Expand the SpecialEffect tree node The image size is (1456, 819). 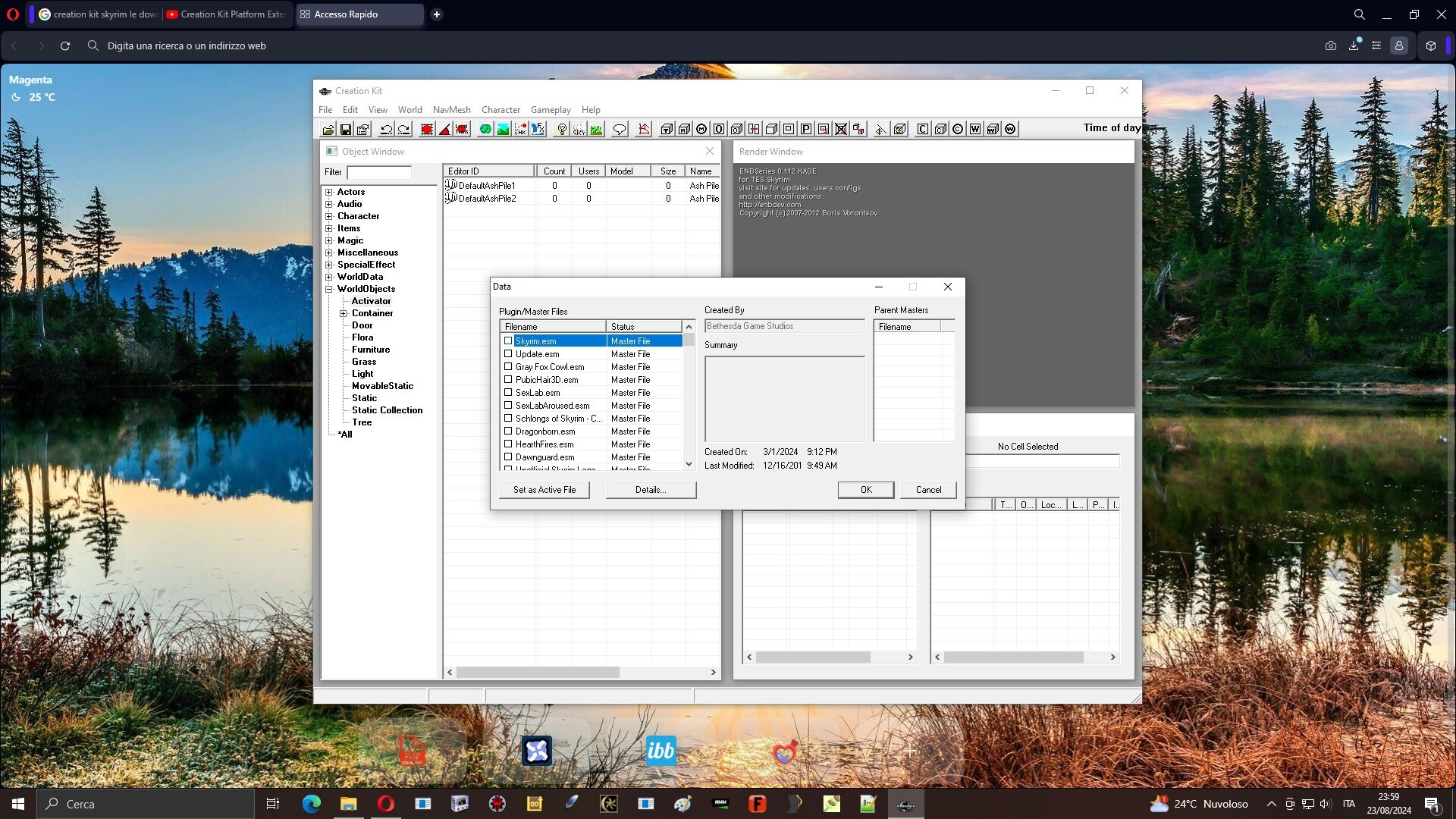[x=329, y=265]
